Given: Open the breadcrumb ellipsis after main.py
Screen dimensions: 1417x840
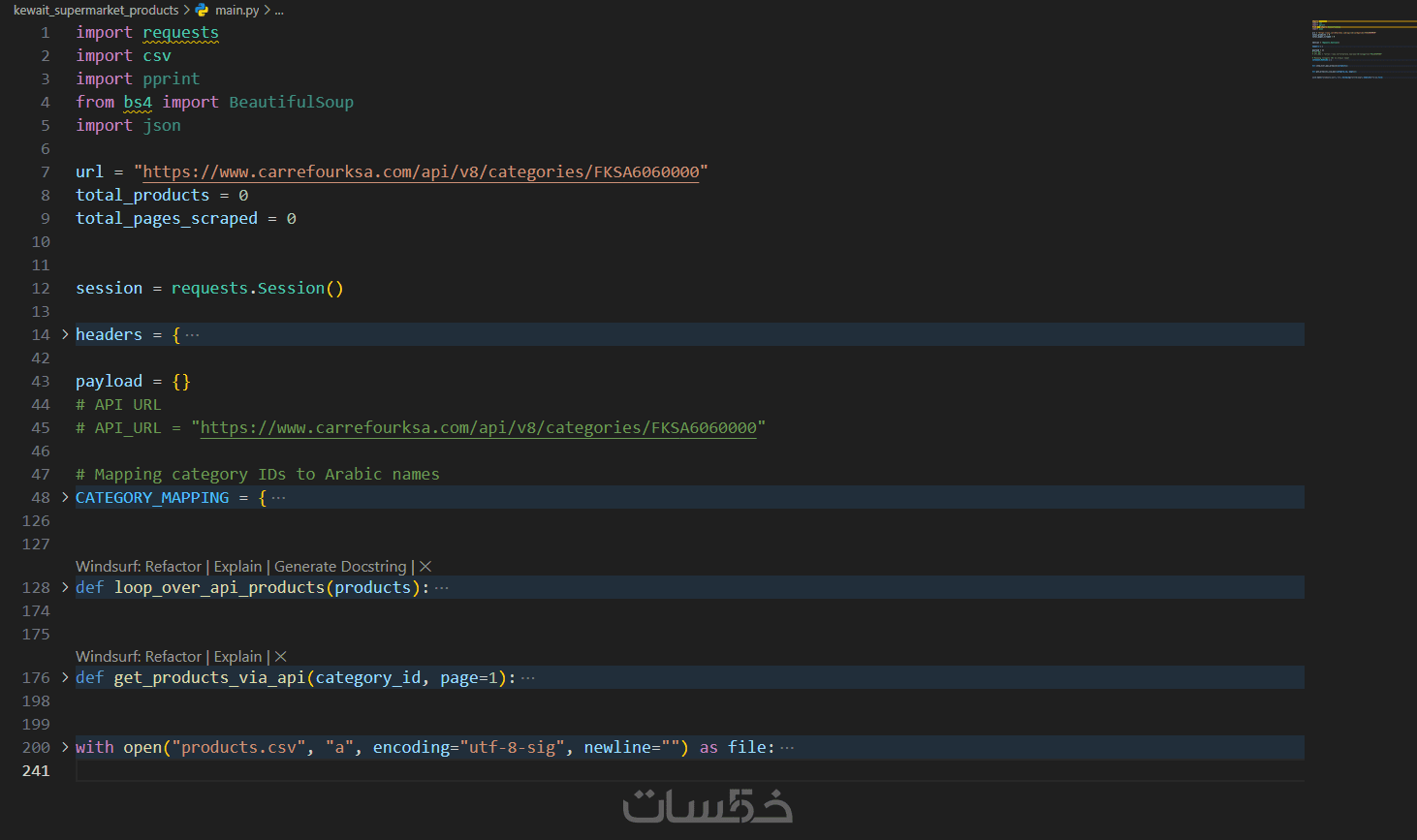Looking at the screenshot, I should (279, 11).
